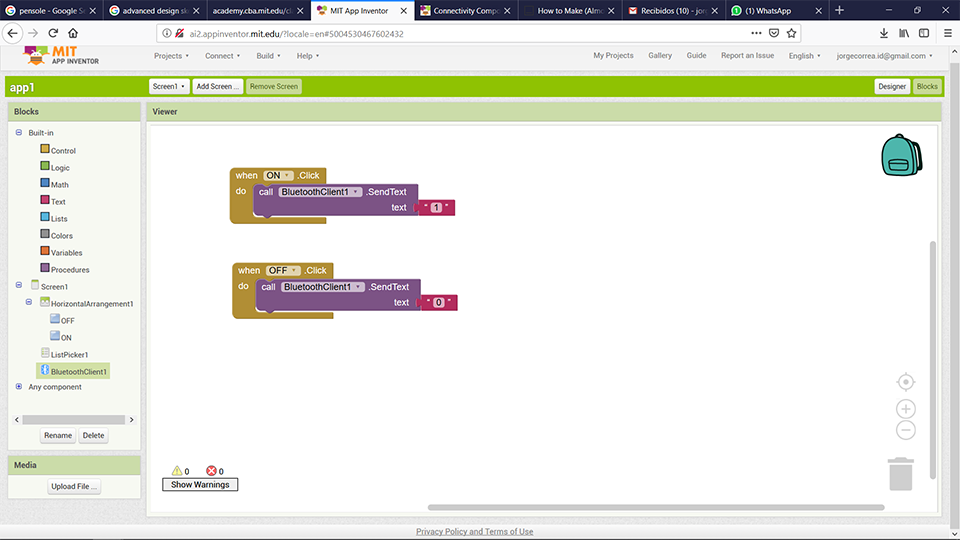Viewport: 960px width, 540px height.
Task: Click the MIT App Inventor logo
Action: pyautogui.click(x=61, y=56)
